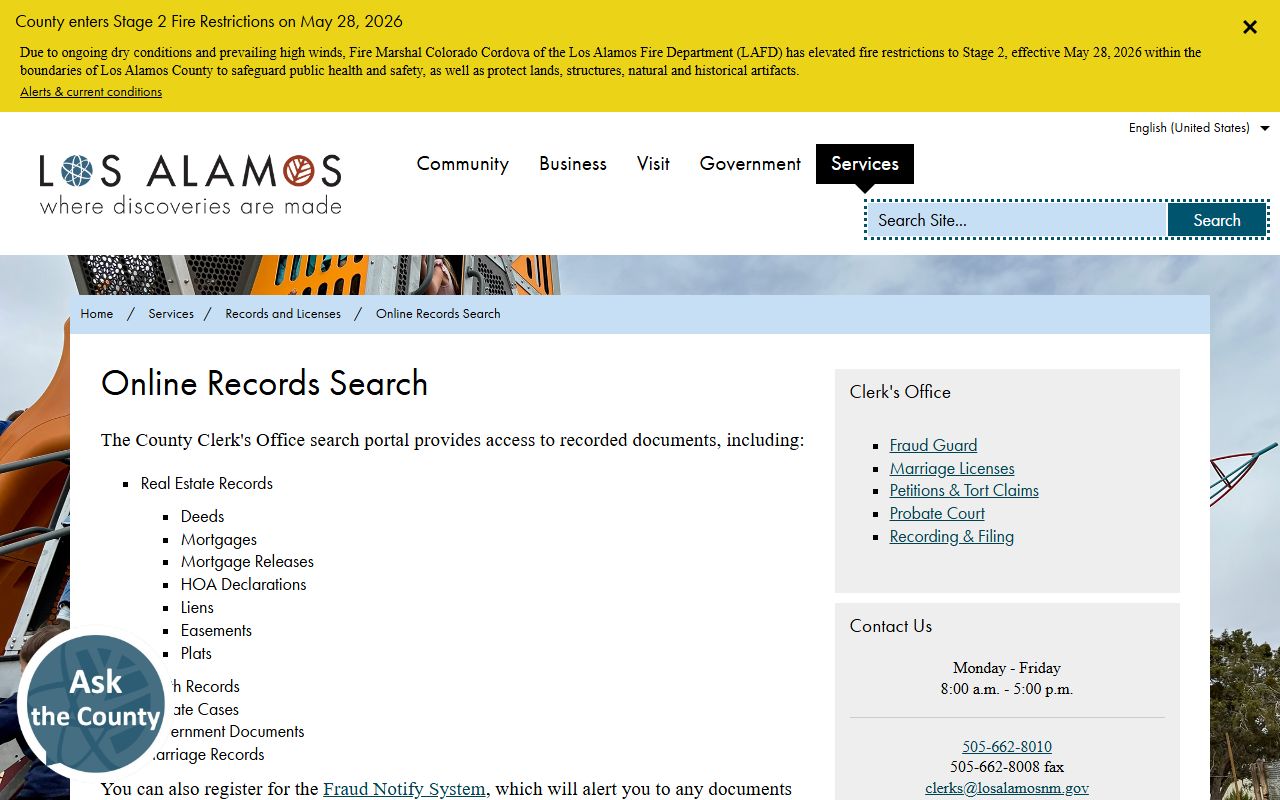Click the Deeds list item
1280x800 pixels.
(203, 516)
